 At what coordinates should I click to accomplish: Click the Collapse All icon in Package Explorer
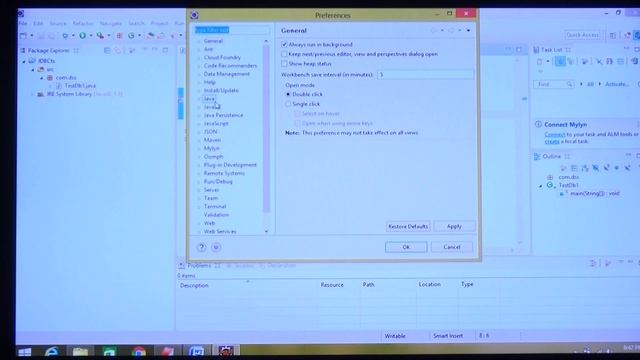tap(107, 50)
